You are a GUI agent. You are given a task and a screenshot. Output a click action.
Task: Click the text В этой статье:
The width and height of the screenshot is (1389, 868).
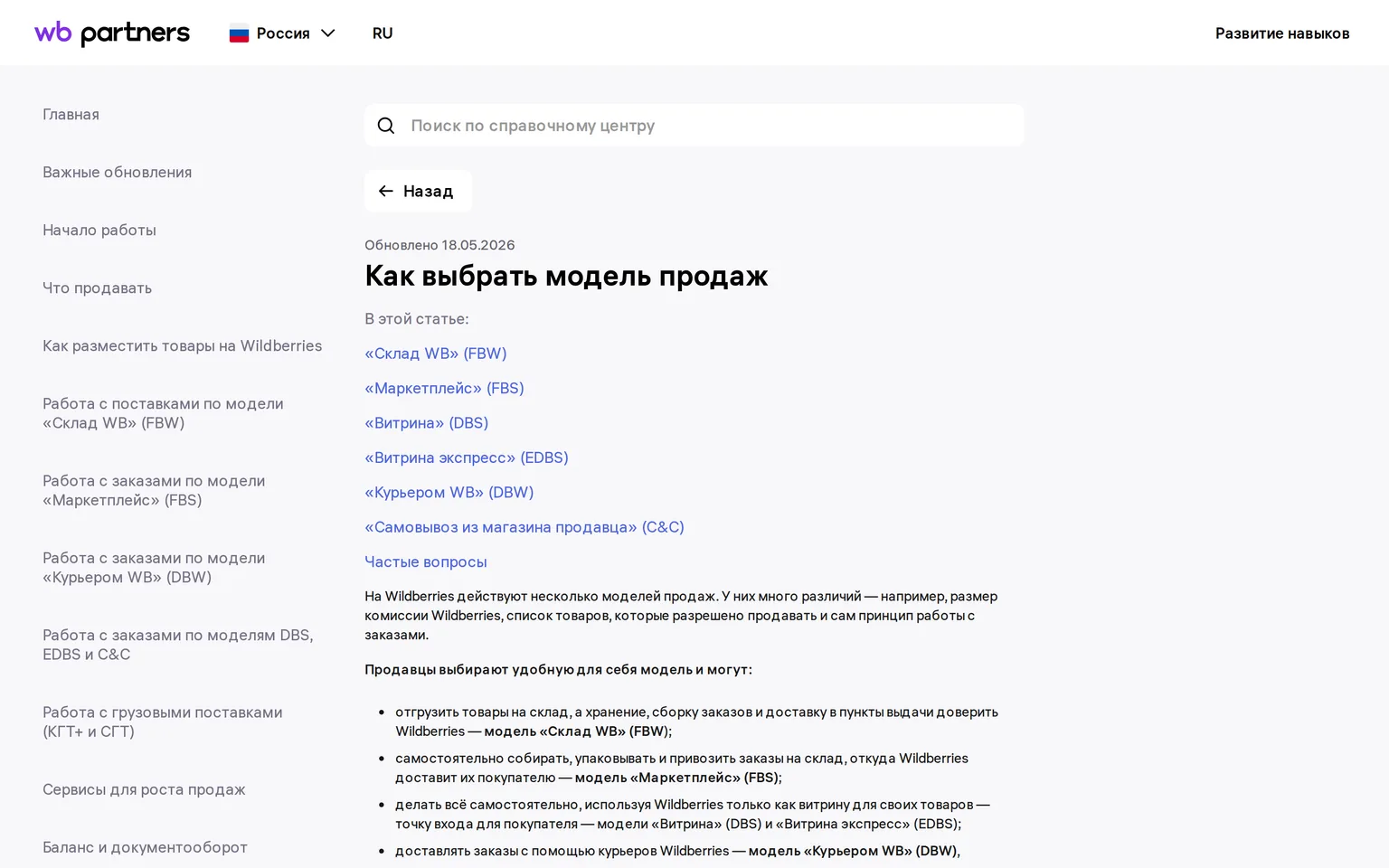tap(417, 319)
